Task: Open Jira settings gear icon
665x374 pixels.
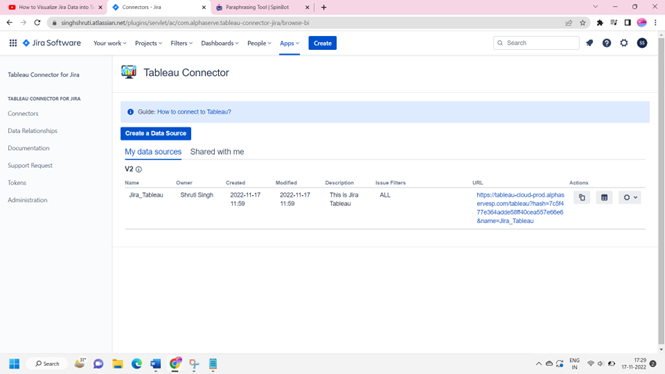Action: coord(624,43)
